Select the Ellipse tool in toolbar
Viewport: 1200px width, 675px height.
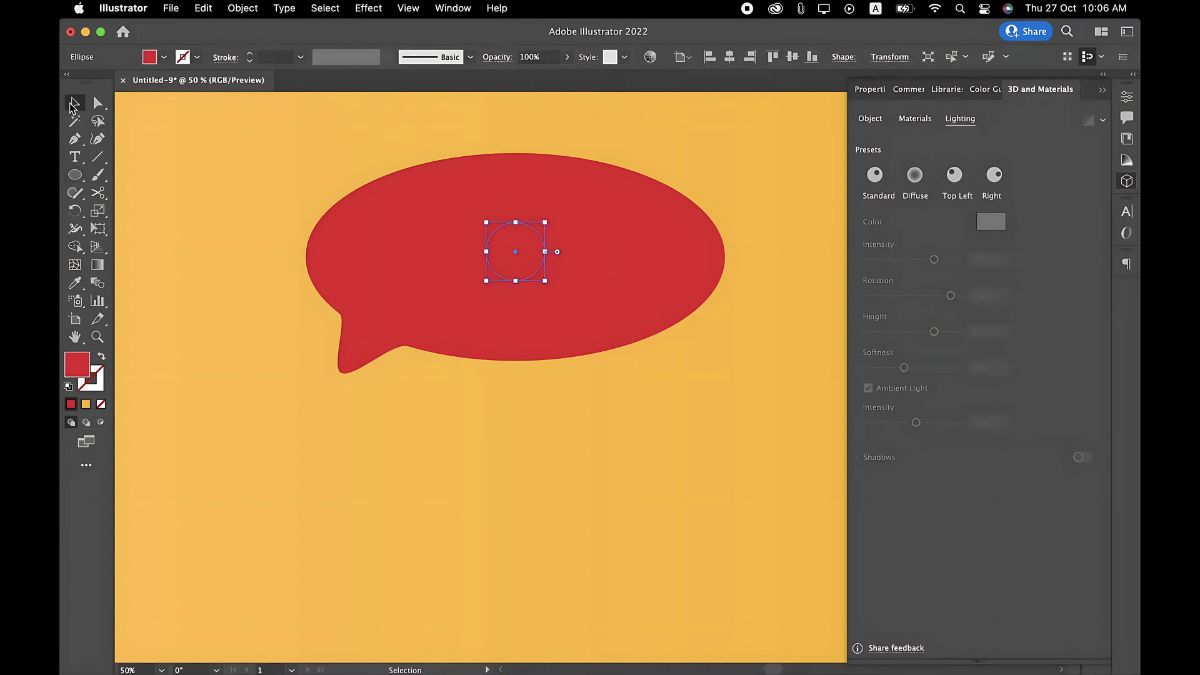75,175
